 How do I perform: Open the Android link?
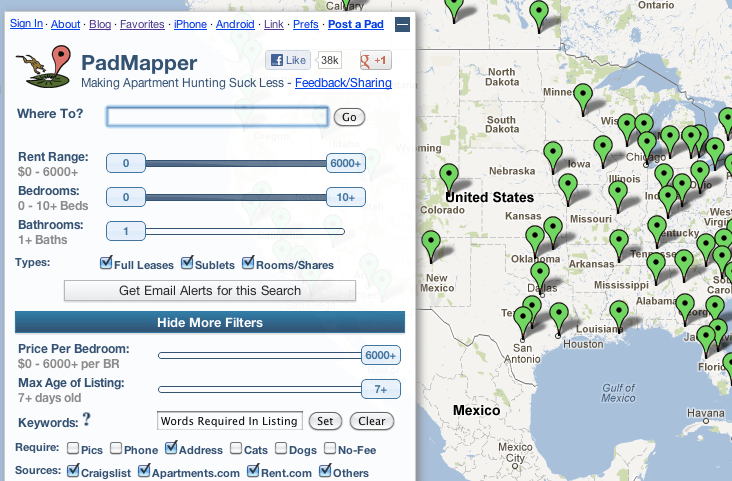pos(235,24)
